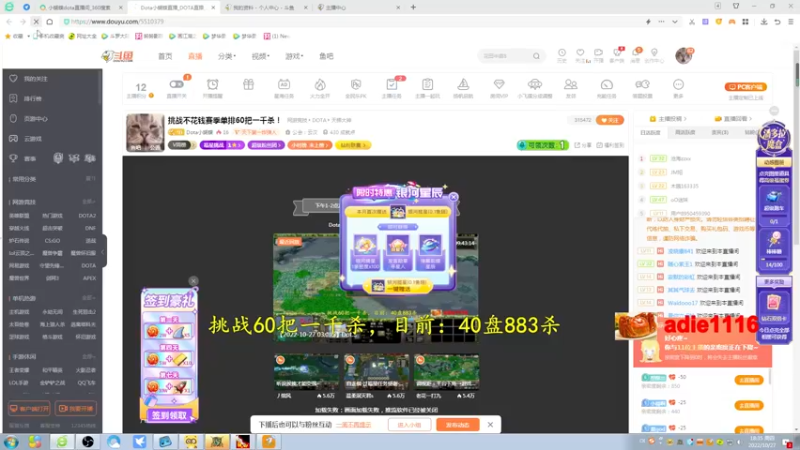Expand 全部 next to 单机热游 section

pos(89,298)
